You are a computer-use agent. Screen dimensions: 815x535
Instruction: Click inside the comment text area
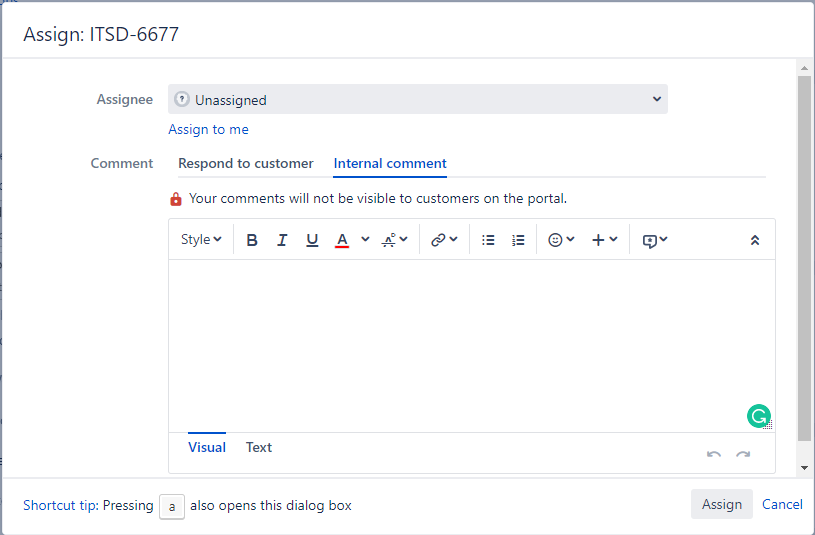coord(471,346)
